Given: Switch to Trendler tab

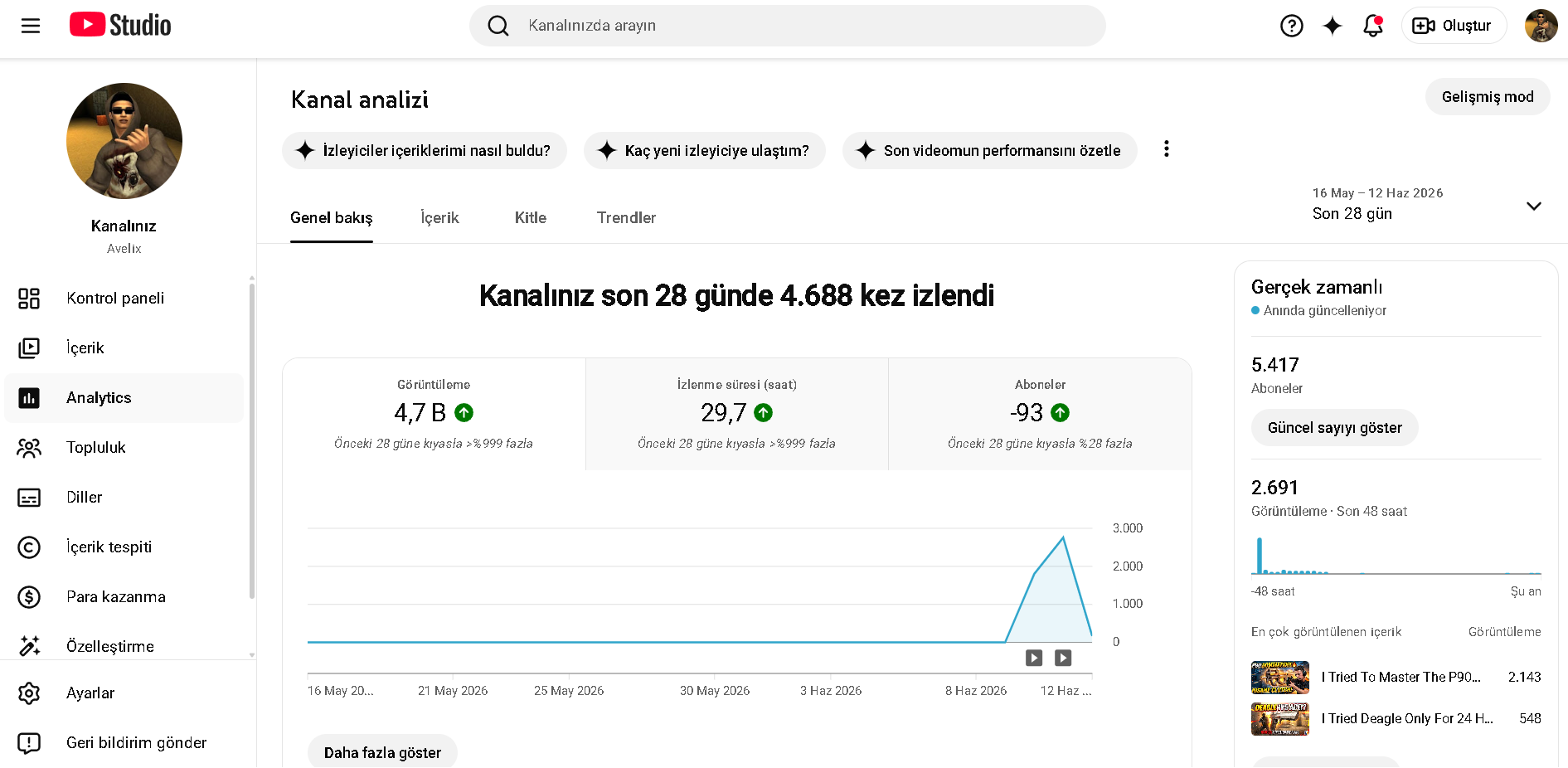Looking at the screenshot, I should click(627, 218).
